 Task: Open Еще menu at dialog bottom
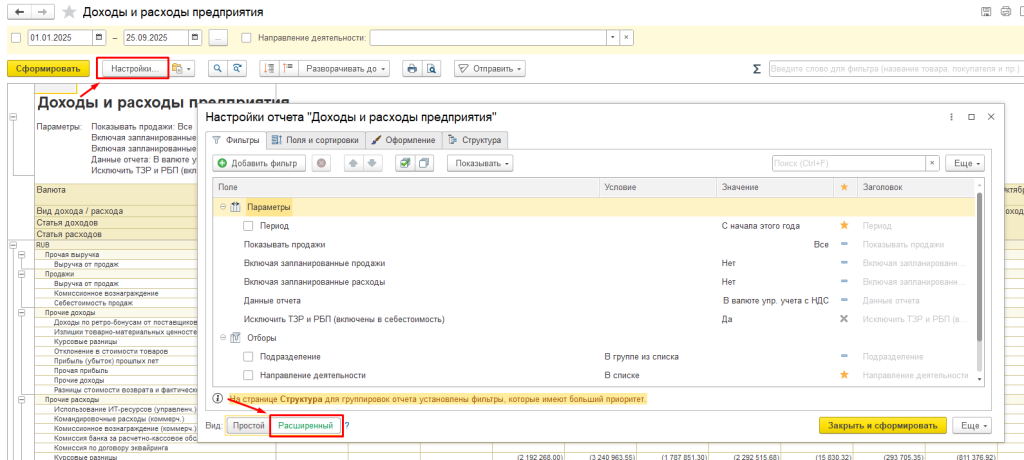click(972, 425)
